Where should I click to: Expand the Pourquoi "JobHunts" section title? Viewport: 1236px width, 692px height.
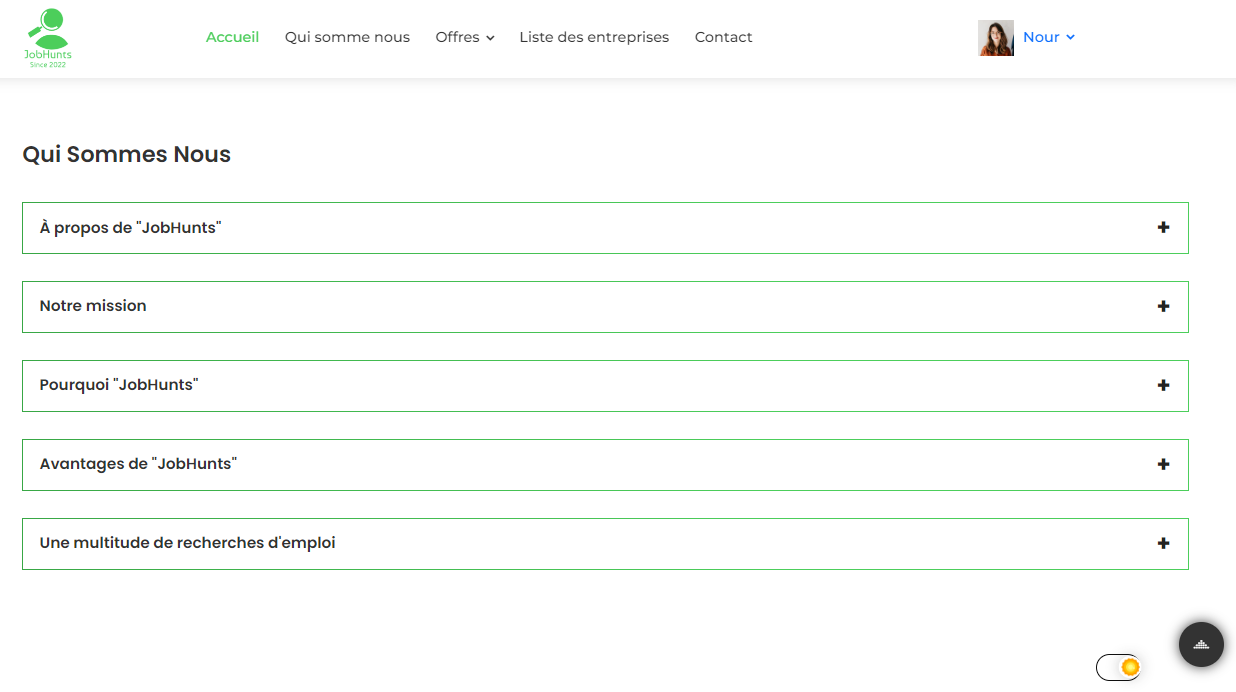coord(119,385)
